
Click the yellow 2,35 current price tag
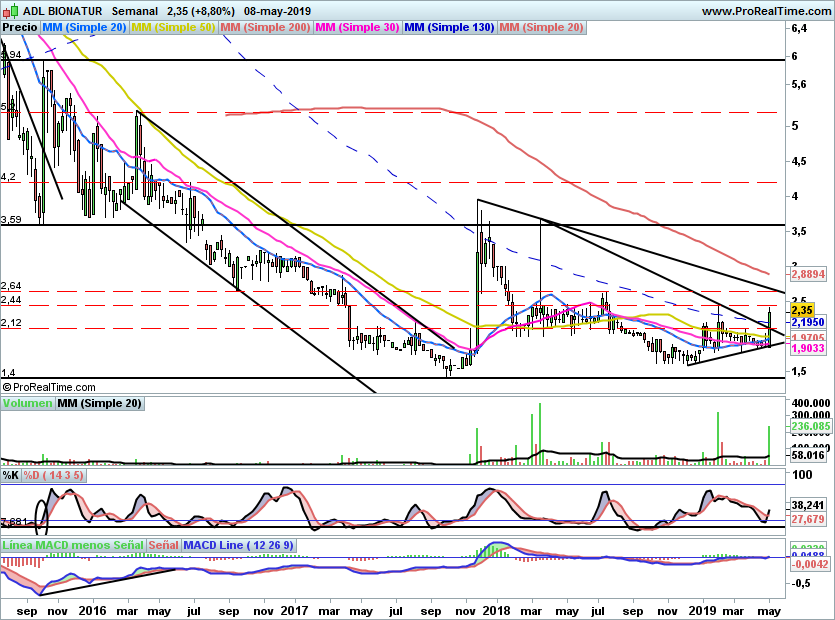(x=801, y=310)
